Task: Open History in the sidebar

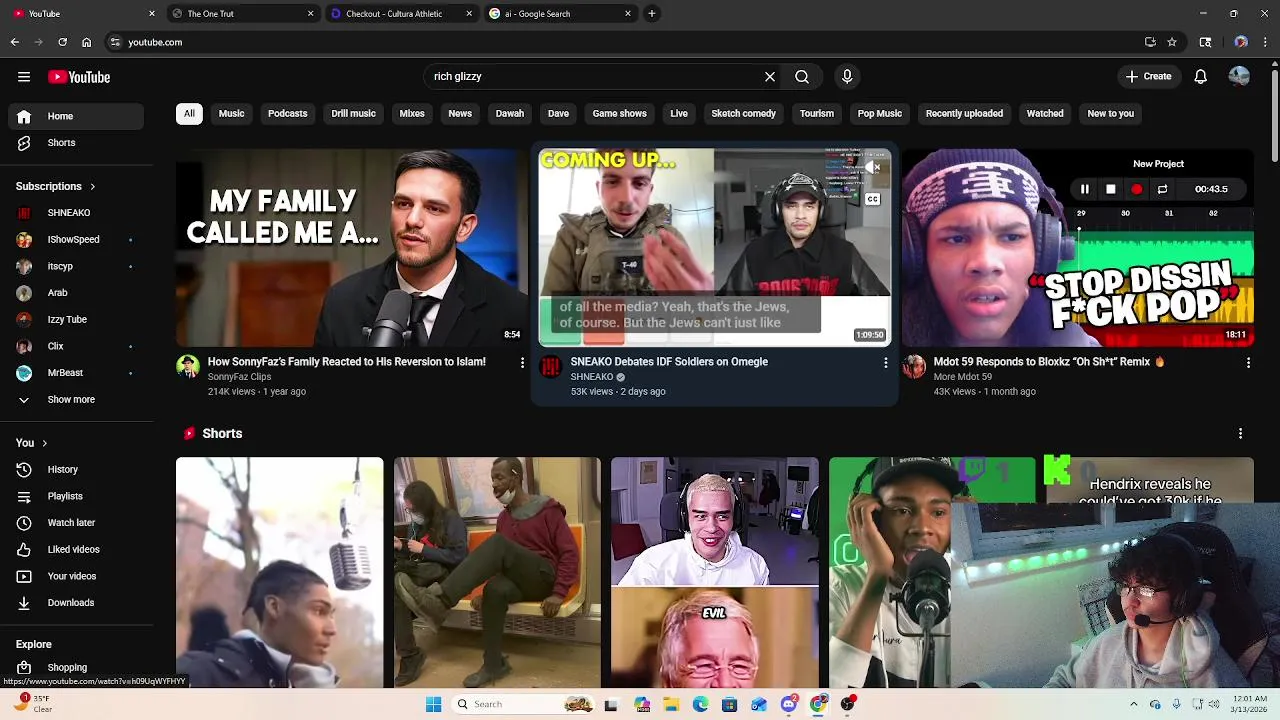Action: point(62,469)
